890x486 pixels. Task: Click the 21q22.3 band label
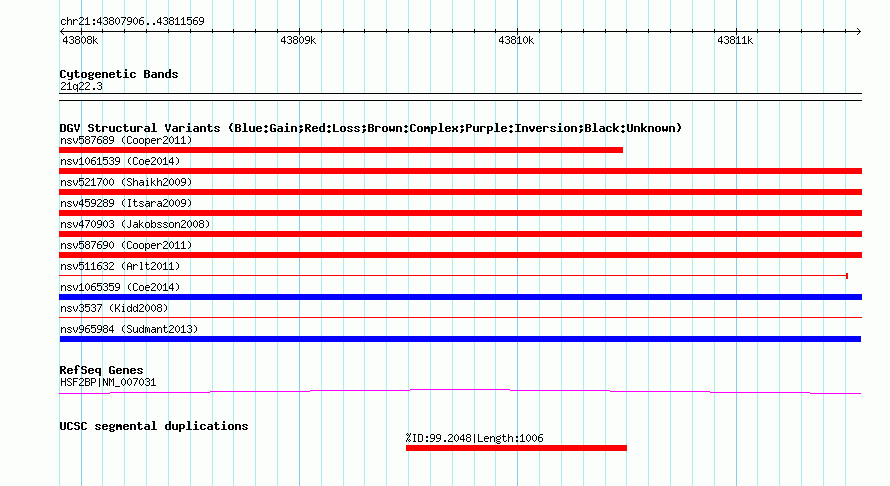81,86
